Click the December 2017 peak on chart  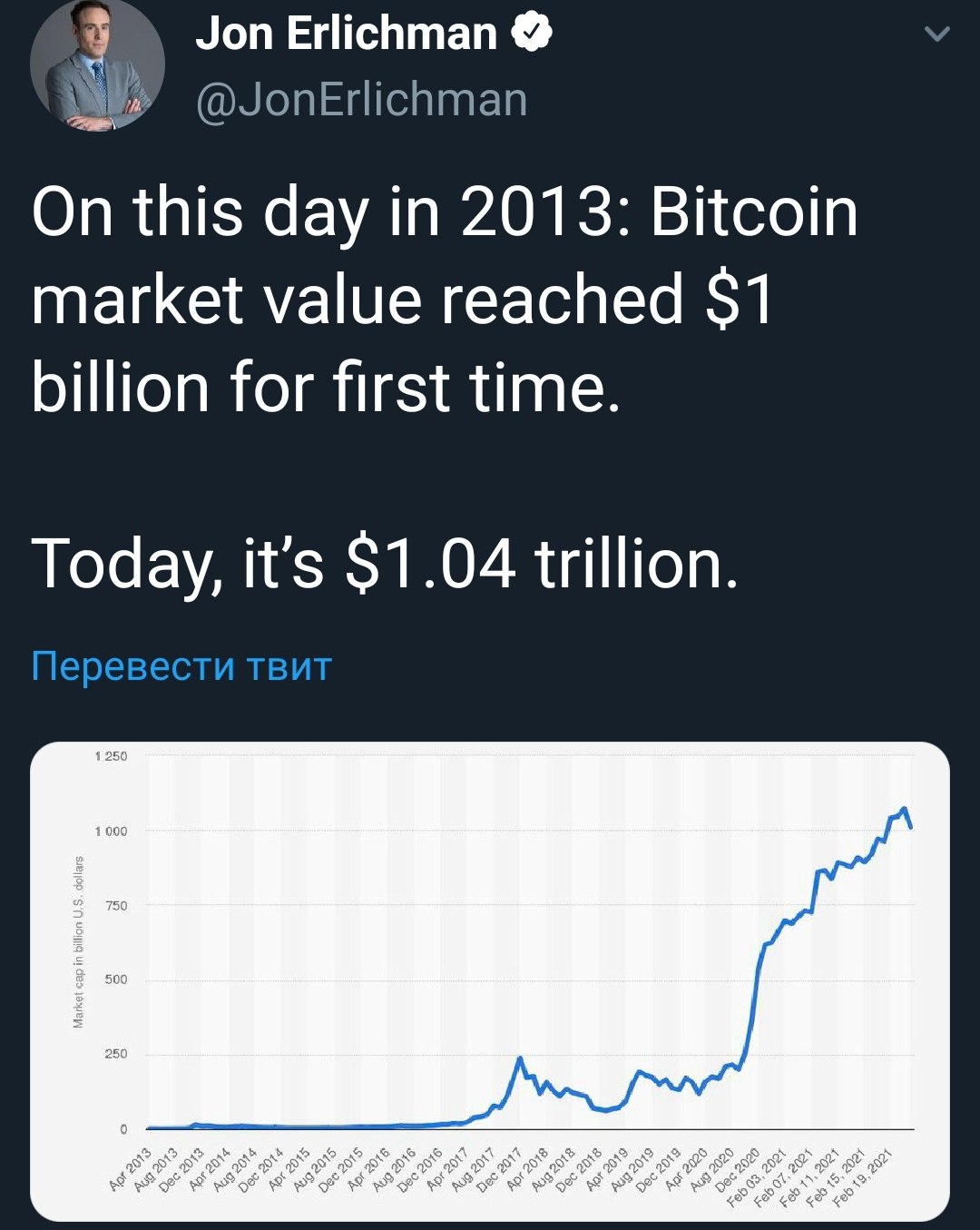pos(520,1058)
